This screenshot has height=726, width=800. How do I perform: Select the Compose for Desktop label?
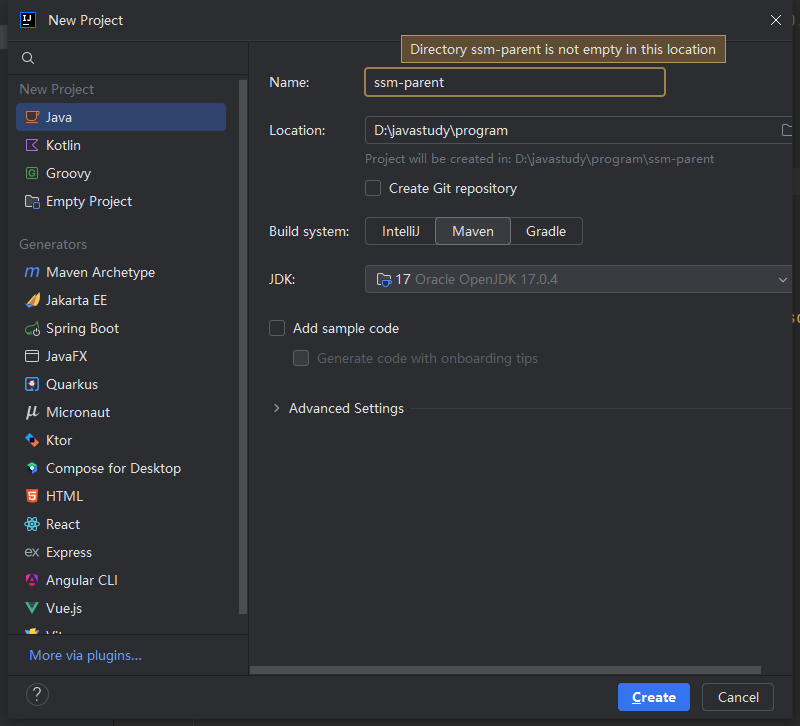coord(113,468)
